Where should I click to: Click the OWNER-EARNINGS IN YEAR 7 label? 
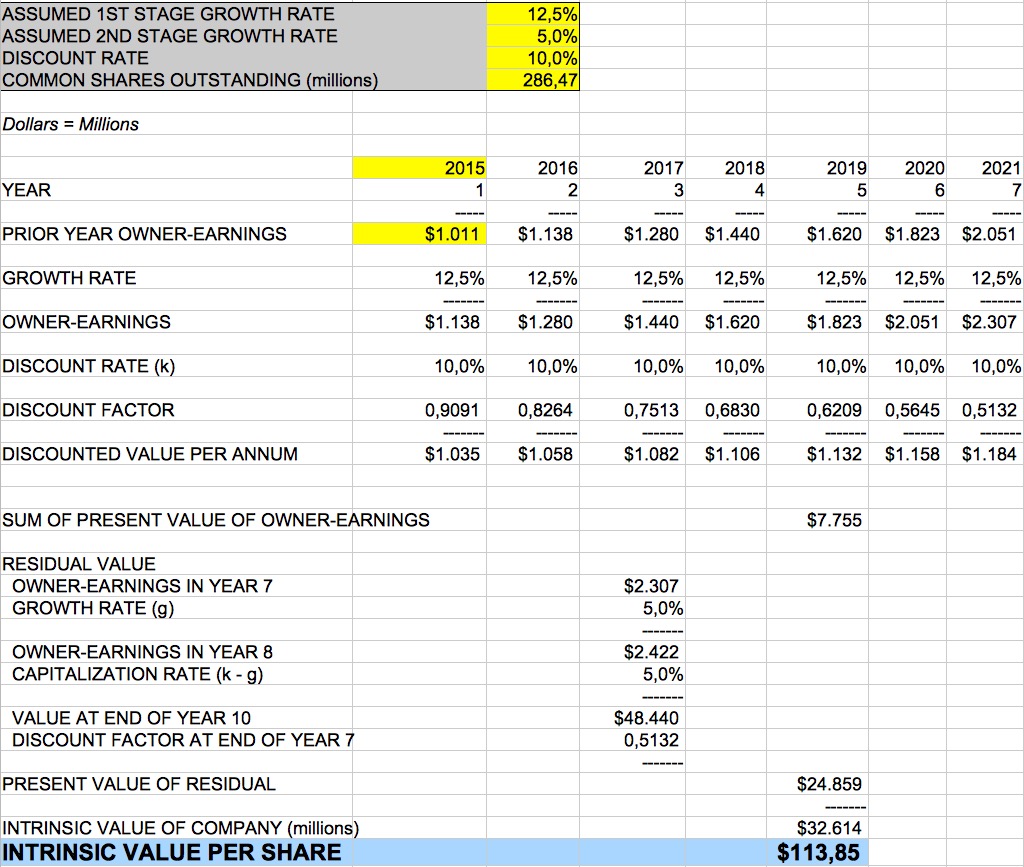coord(142,586)
